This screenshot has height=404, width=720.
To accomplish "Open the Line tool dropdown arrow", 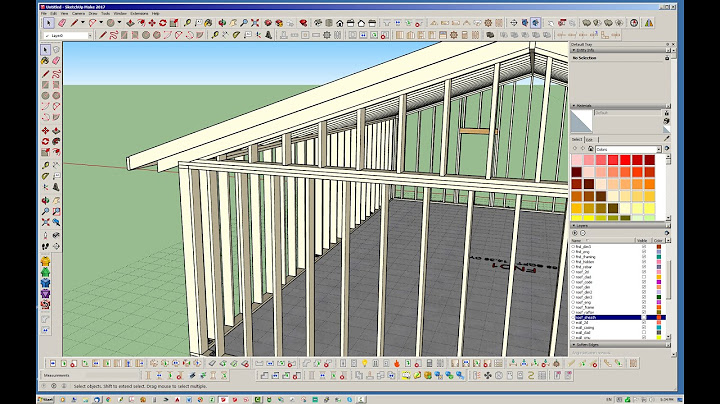I will coord(83,22).
